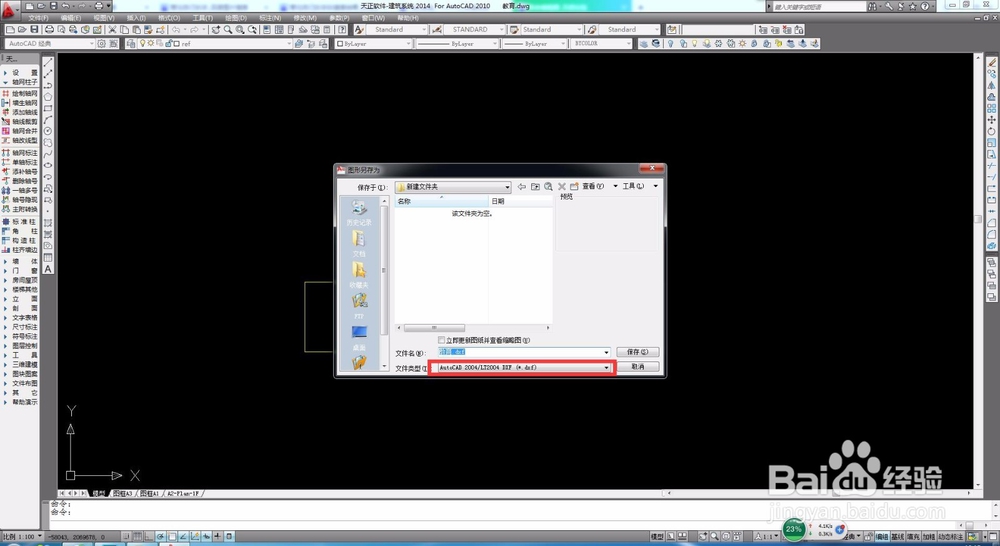Screen dimensions: 1000x546
Task: Select the Ellipse draw tool
Action: point(48,165)
